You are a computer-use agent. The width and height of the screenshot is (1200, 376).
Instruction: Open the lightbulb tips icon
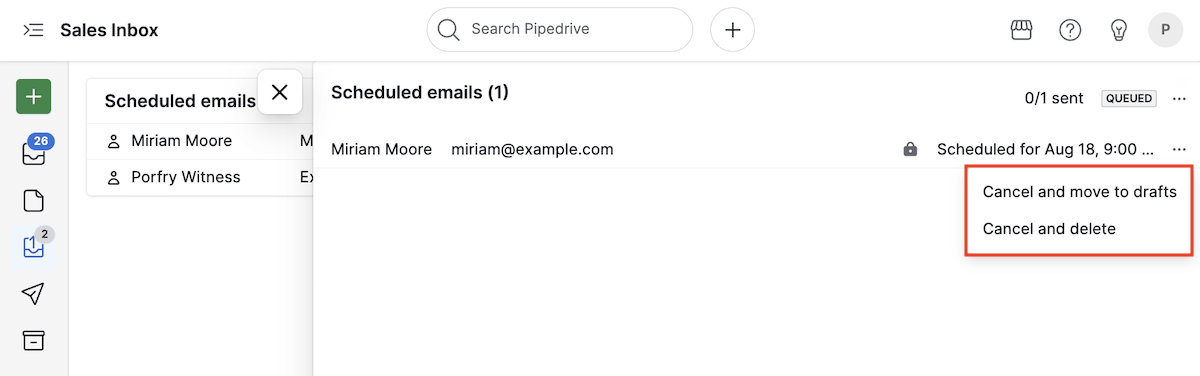[x=1119, y=30]
